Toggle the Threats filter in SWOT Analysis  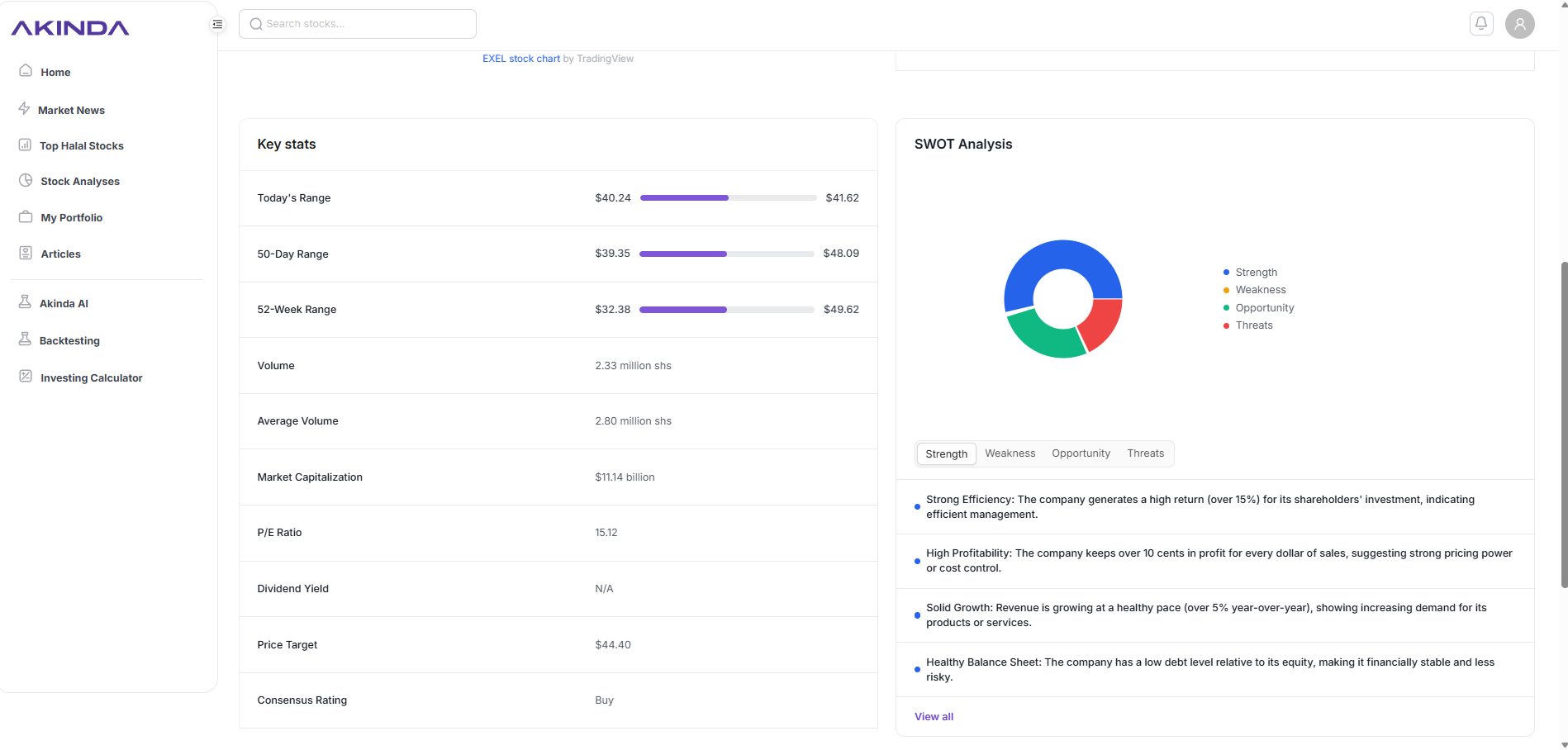(1145, 453)
